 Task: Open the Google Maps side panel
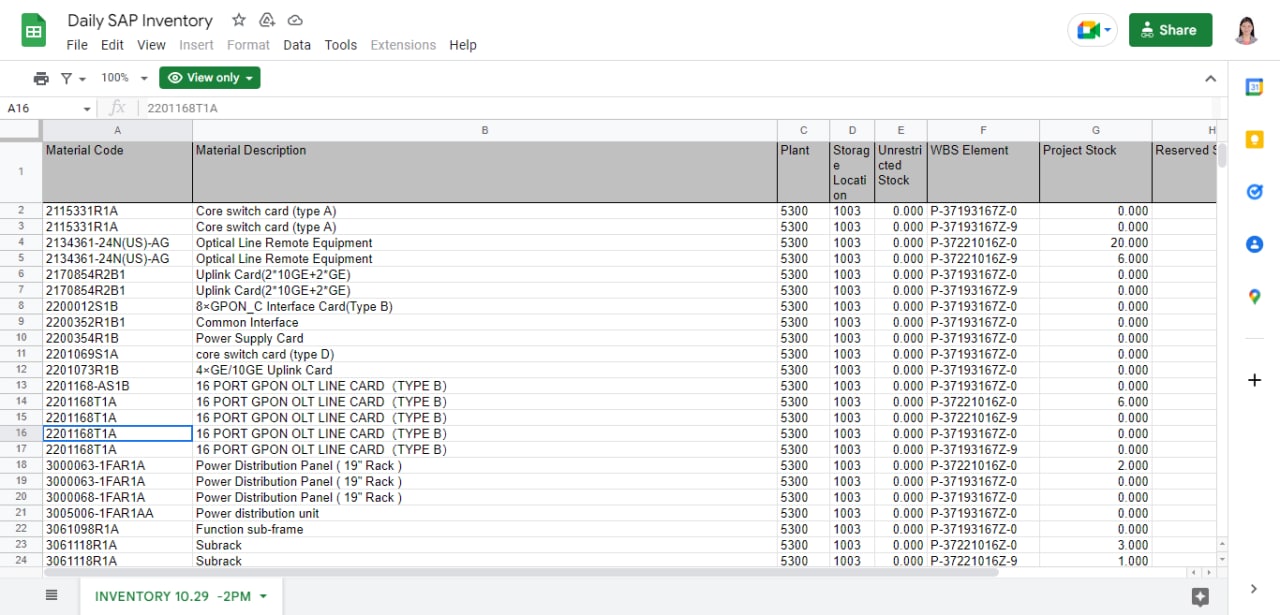coord(1254,296)
